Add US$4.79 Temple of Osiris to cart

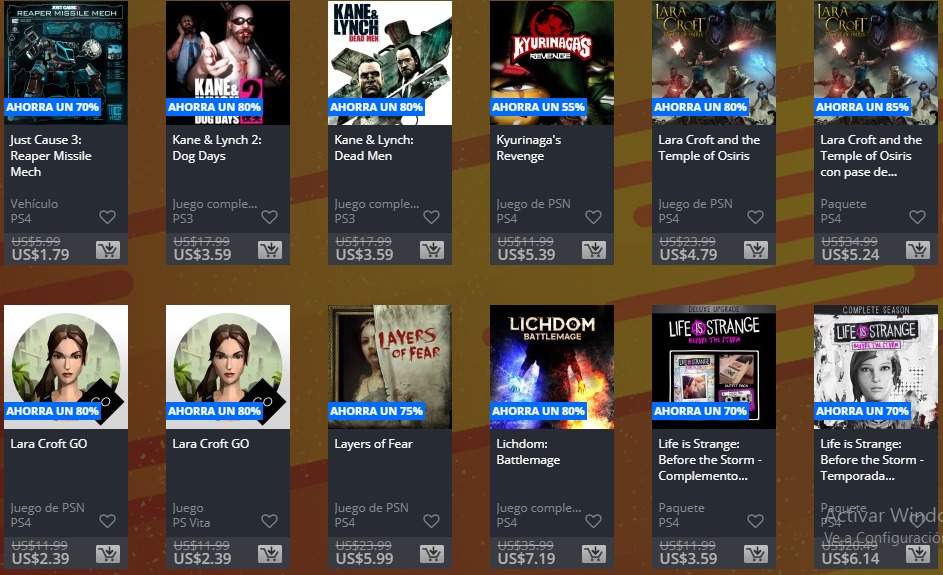click(x=756, y=250)
